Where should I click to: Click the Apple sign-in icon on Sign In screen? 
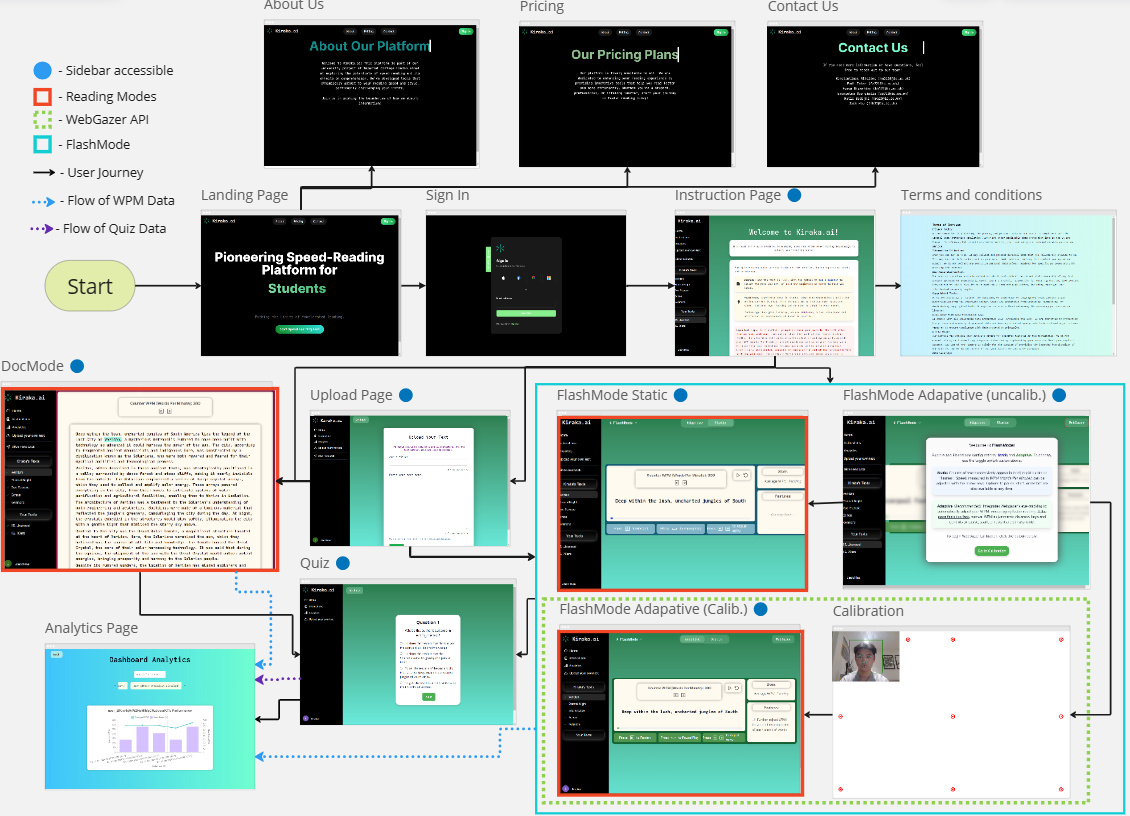click(x=503, y=278)
